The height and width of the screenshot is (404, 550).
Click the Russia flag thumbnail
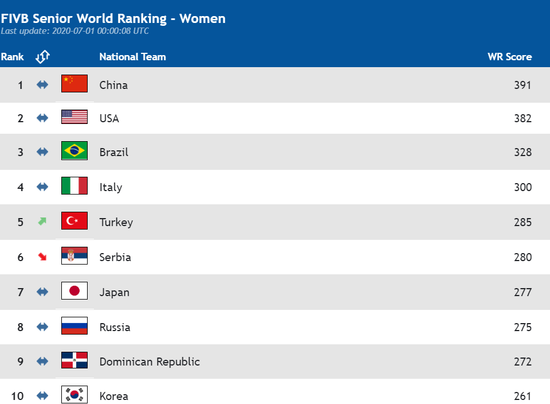74,325
